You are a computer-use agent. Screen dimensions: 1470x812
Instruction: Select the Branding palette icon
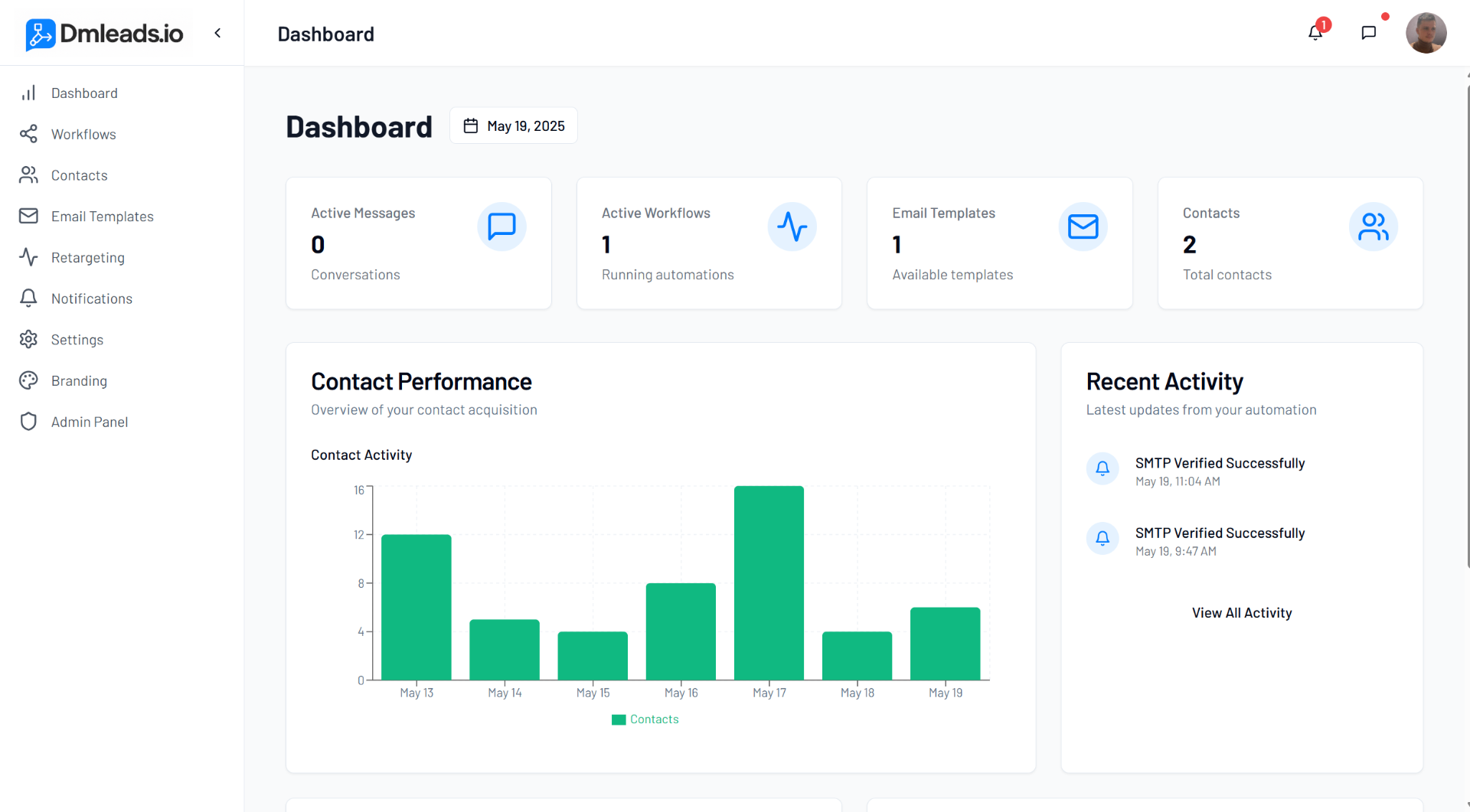(28, 380)
